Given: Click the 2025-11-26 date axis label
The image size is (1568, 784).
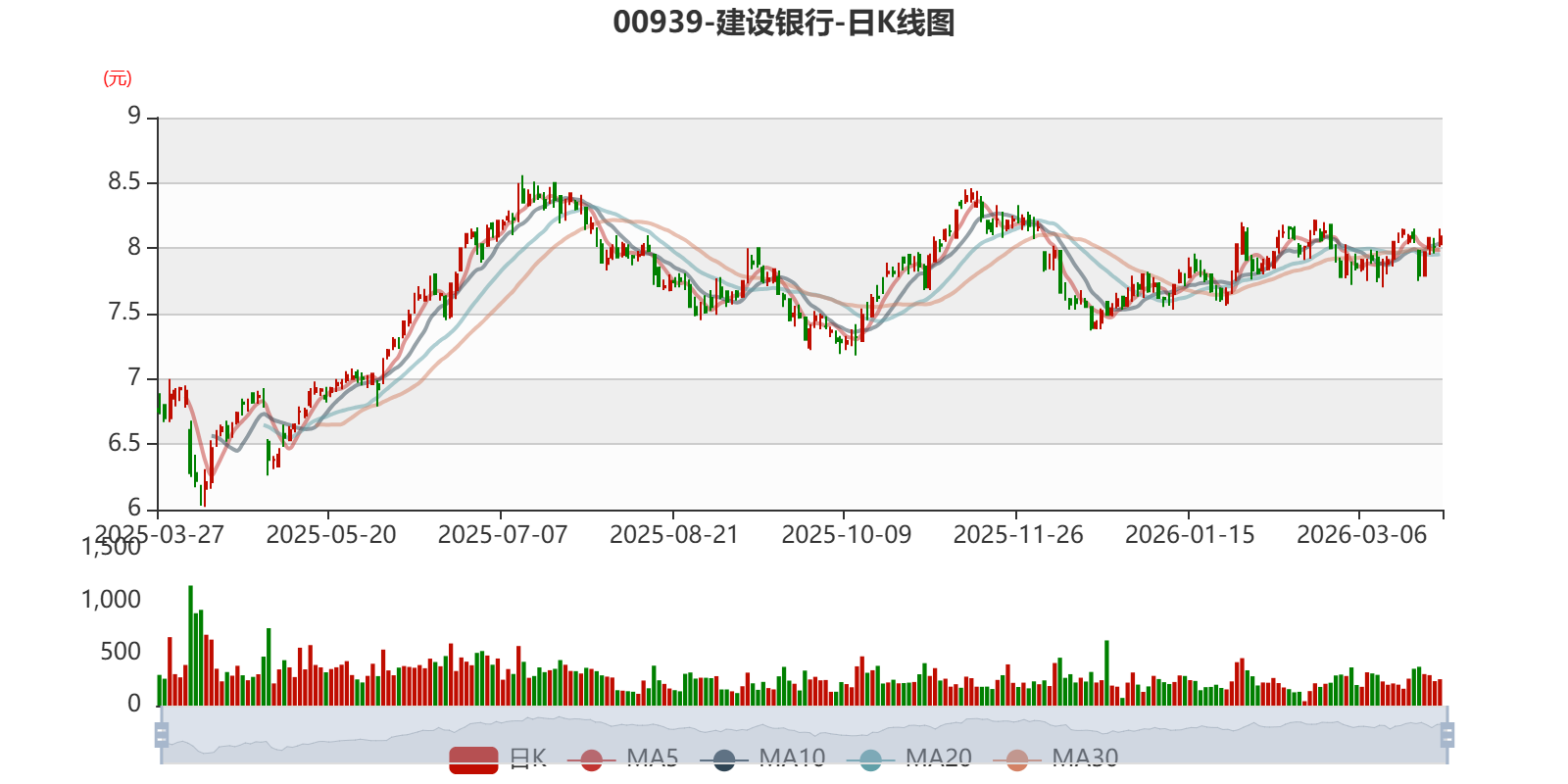Looking at the screenshot, I should click(1018, 534).
